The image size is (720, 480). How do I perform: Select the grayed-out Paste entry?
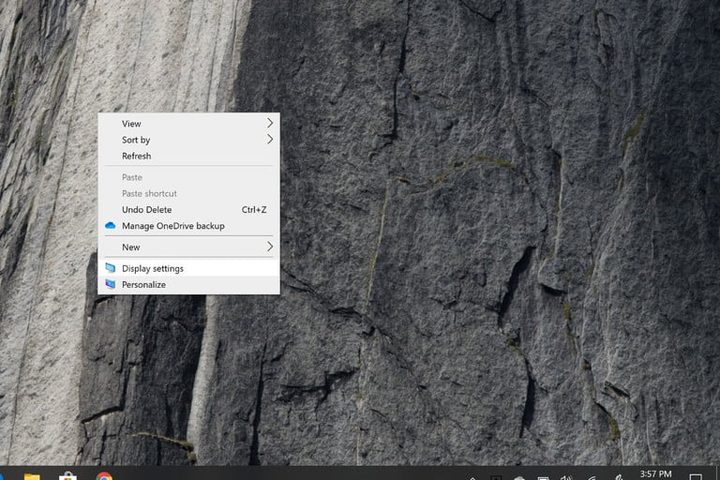pyautogui.click(x=189, y=177)
